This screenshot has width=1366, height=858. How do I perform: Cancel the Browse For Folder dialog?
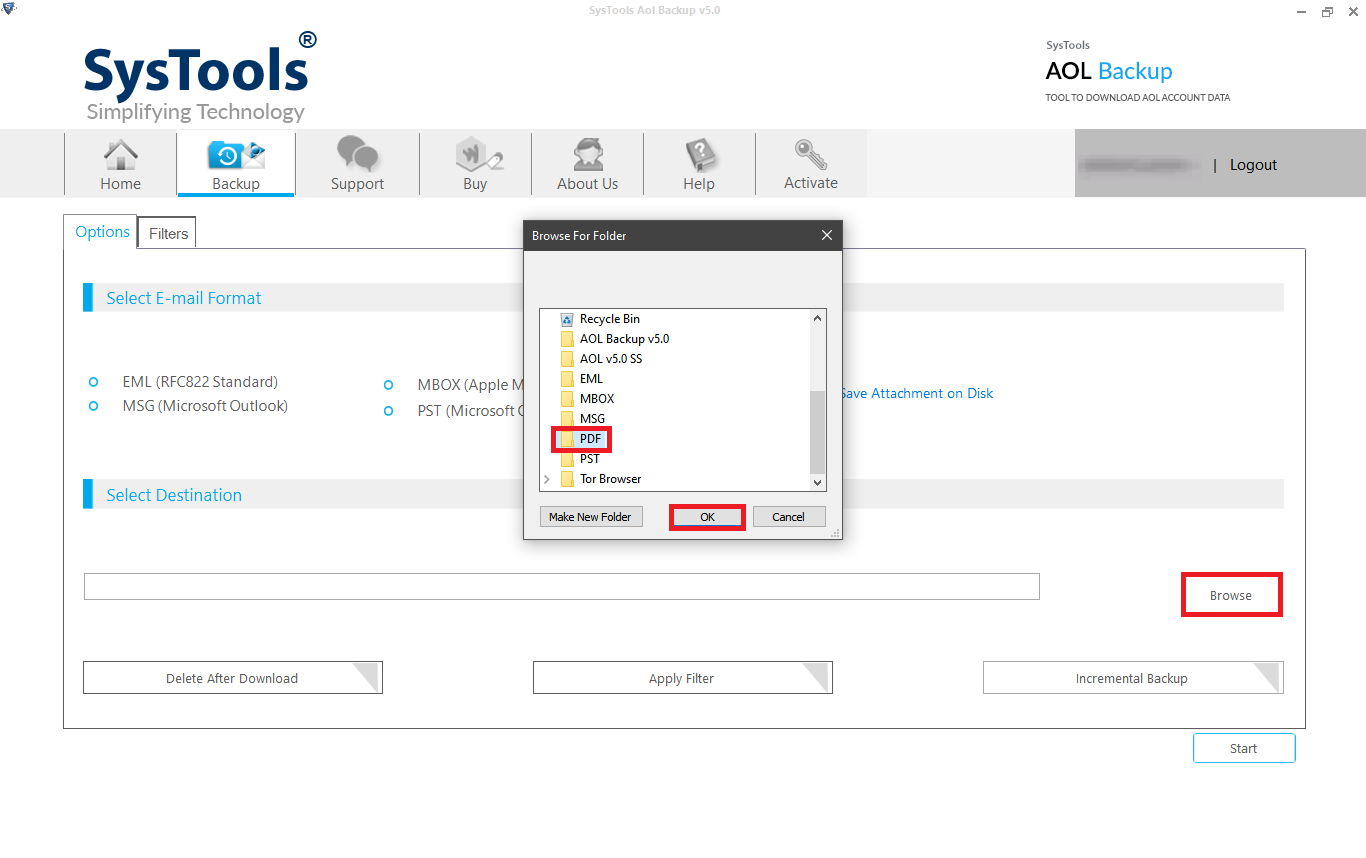coord(788,517)
